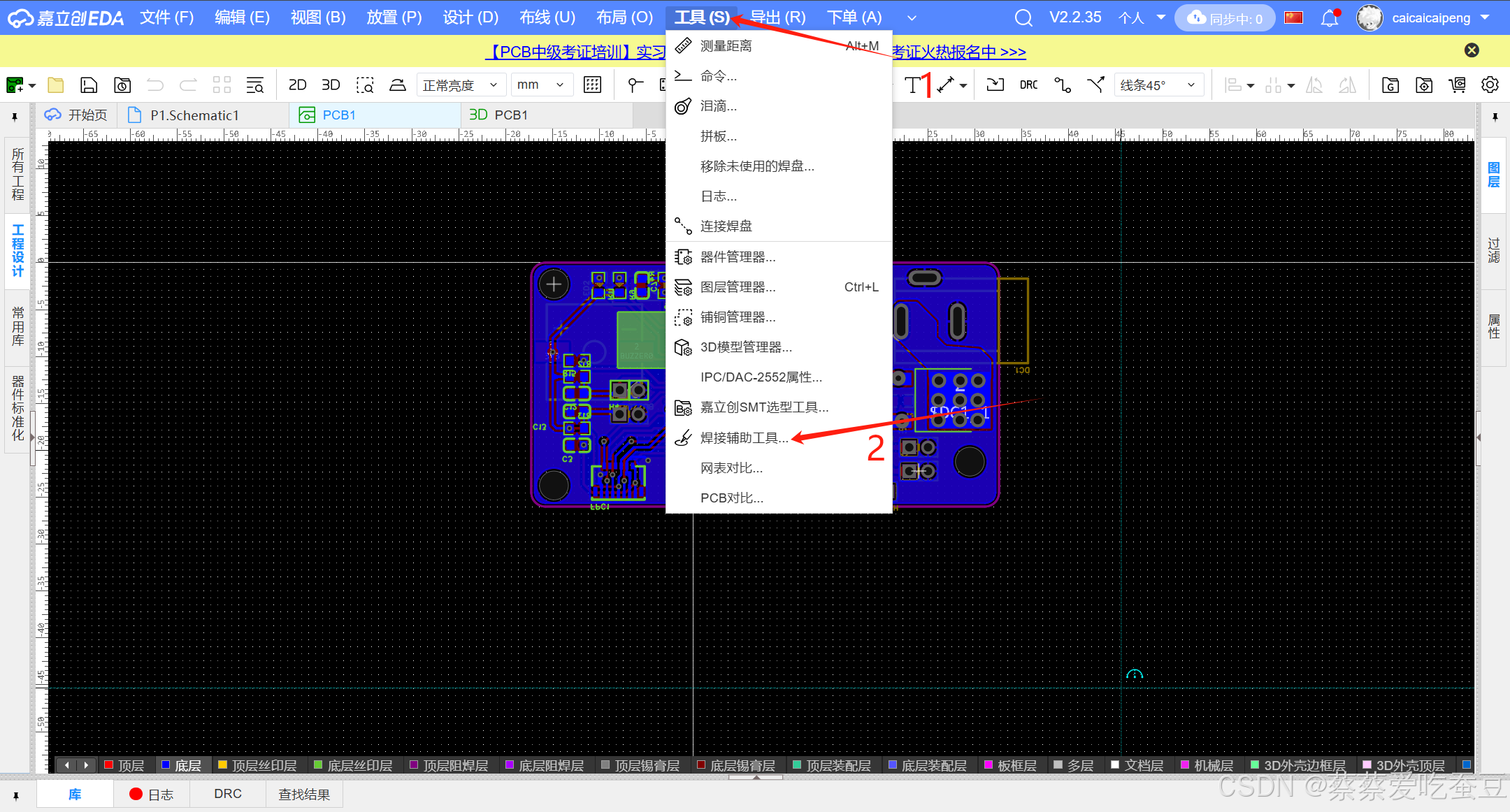Image resolution: width=1510 pixels, height=812 pixels.
Task: Toggle the 顶层丝印层 top silkscreen layer
Action: [264, 766]
